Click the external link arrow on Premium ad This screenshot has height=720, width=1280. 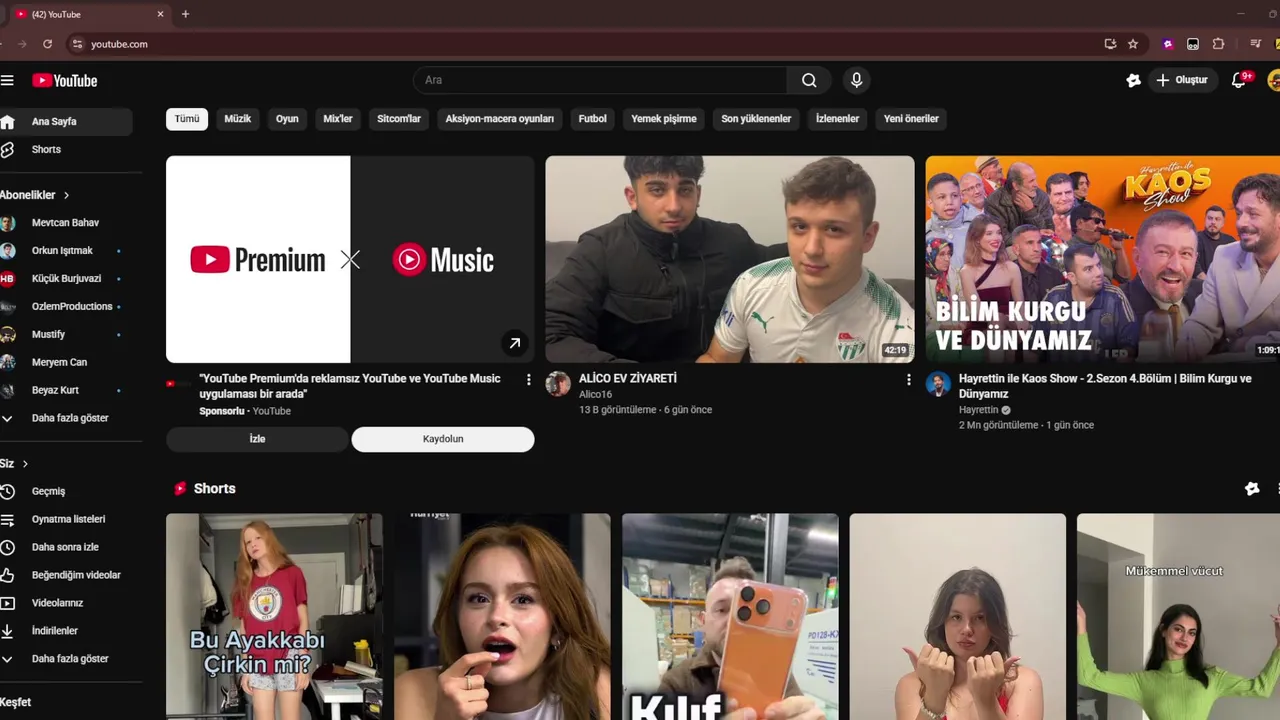point(514,343)
